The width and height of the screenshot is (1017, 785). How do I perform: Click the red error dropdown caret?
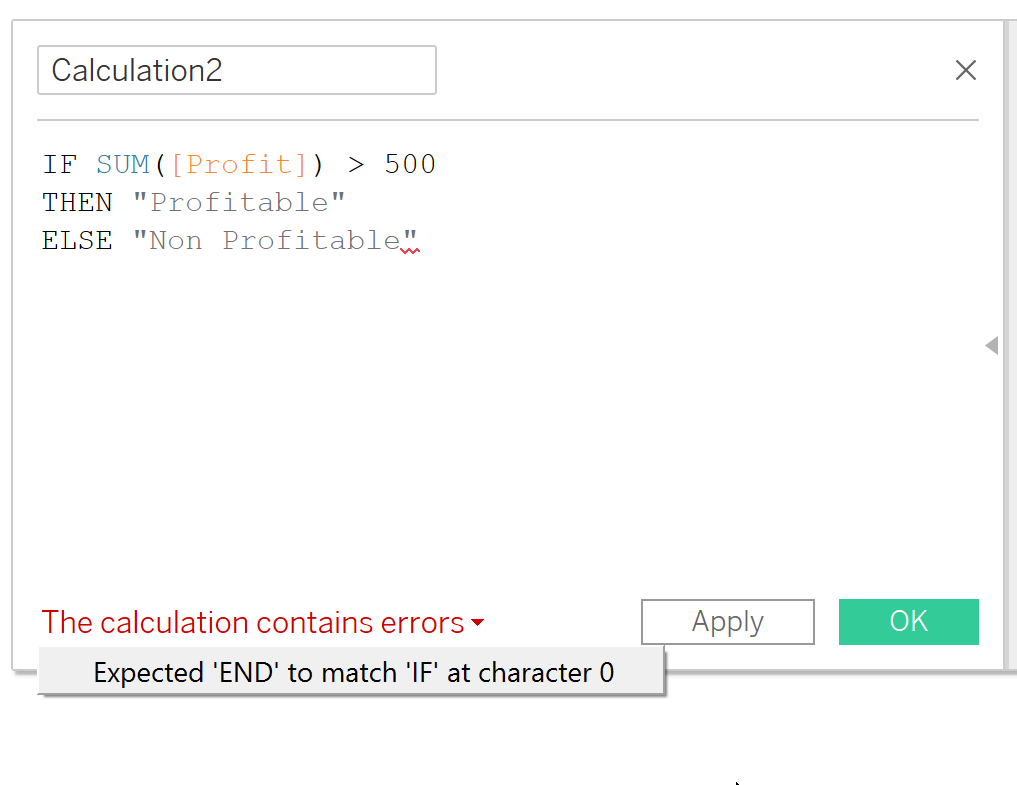[x=477, y=623]
